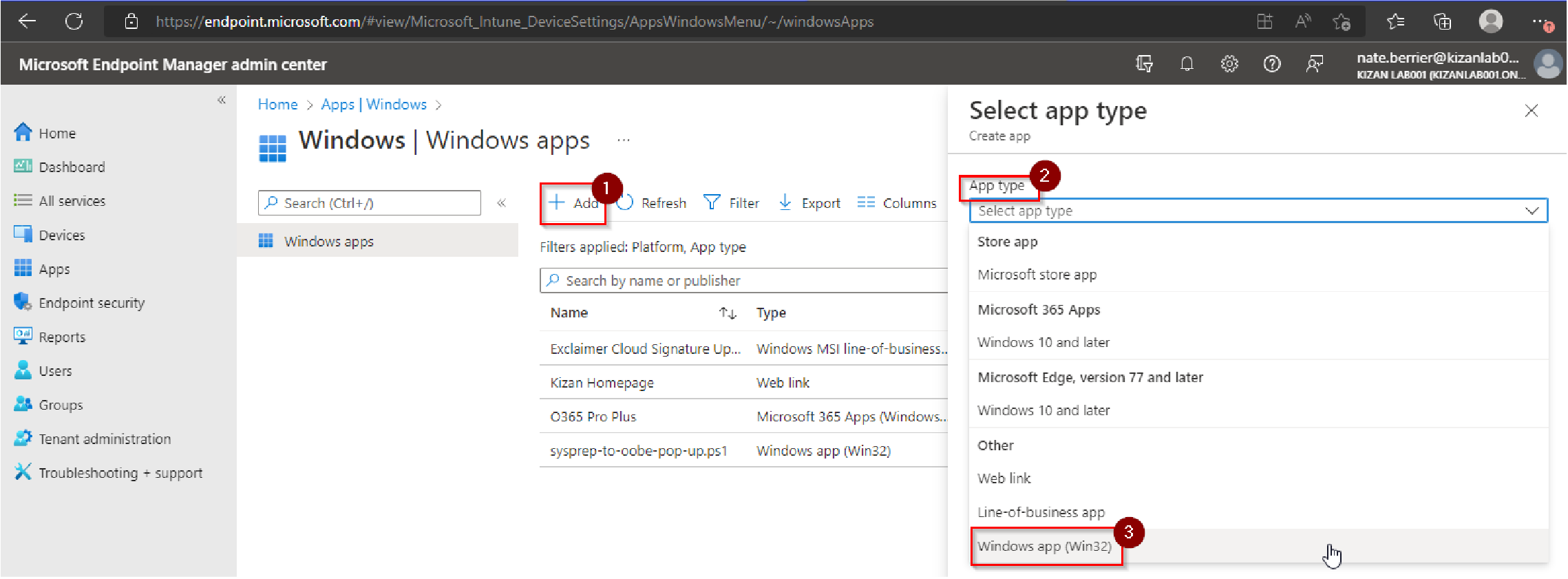Collapse the left navigation sidebar
This screenshot has height=579, width=1568.
click(222, 101)
